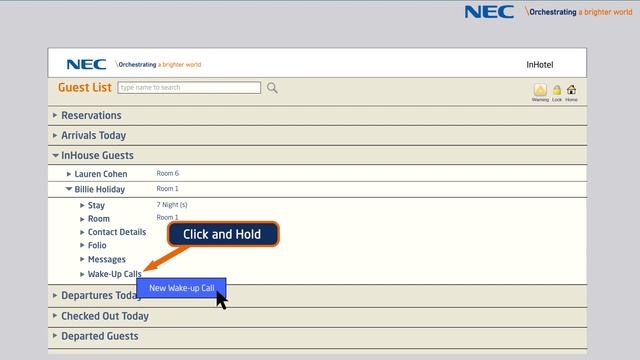Click the NEC logo in app header
The height and width of the screenshot is (360, 640).
(86, 64)
